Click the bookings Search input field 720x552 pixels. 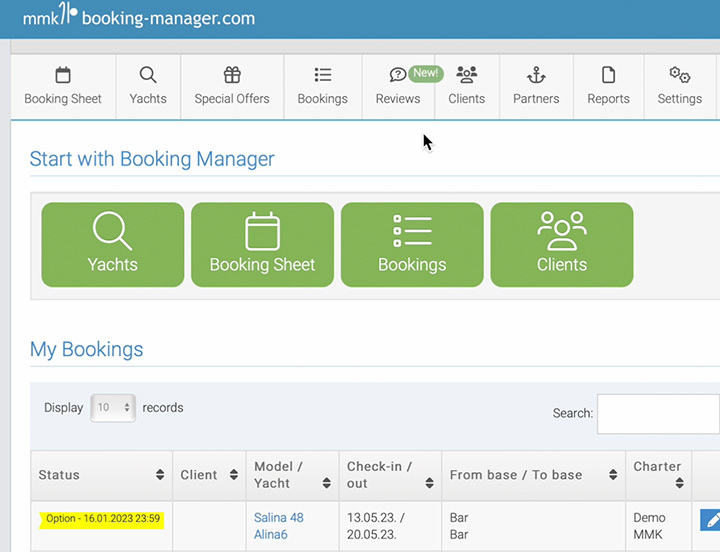[659, 413]
